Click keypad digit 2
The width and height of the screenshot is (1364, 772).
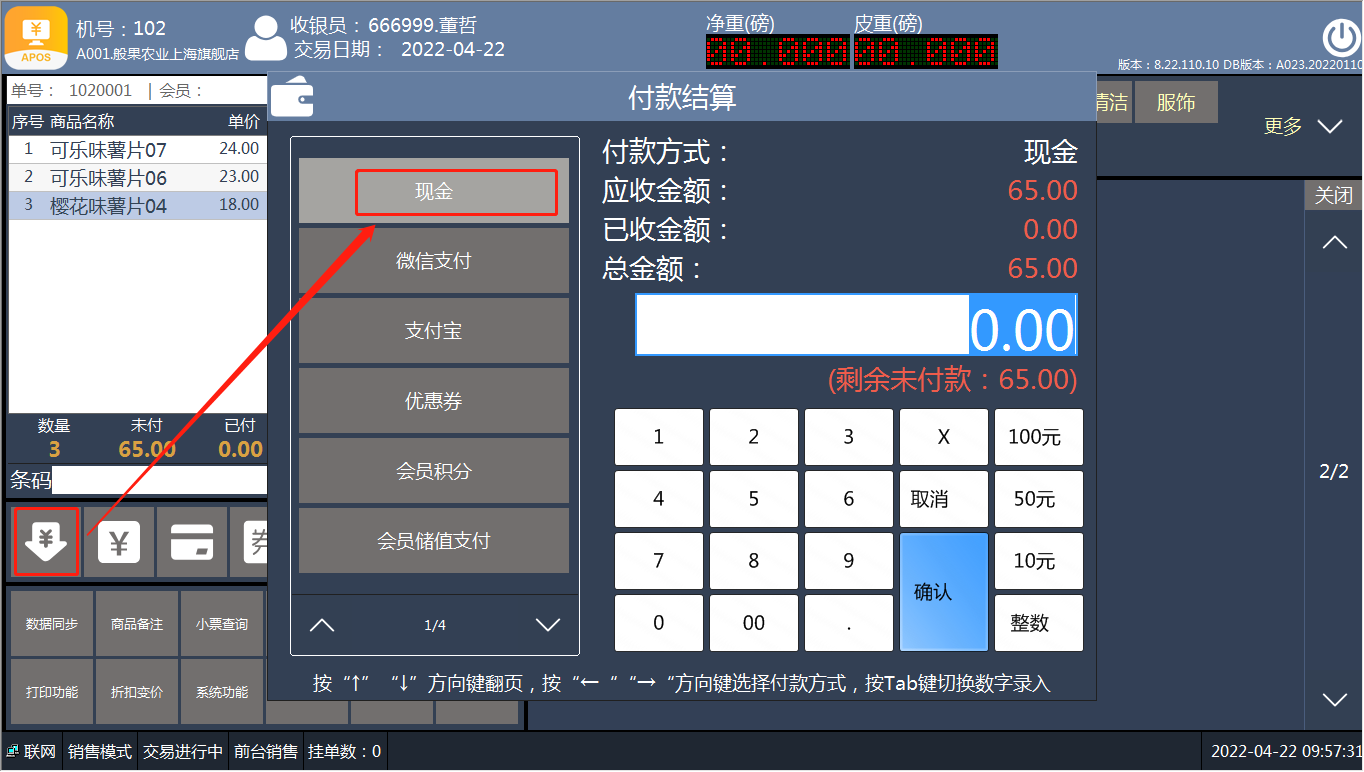click(x=754, y=437)
